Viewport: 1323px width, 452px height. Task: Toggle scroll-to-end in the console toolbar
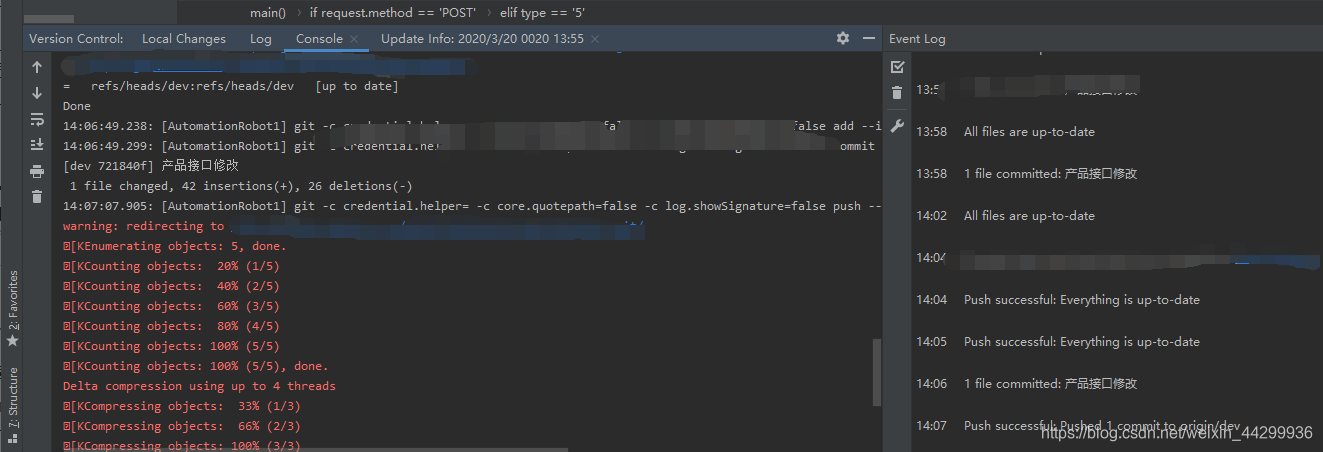click(x=37, y=145)
